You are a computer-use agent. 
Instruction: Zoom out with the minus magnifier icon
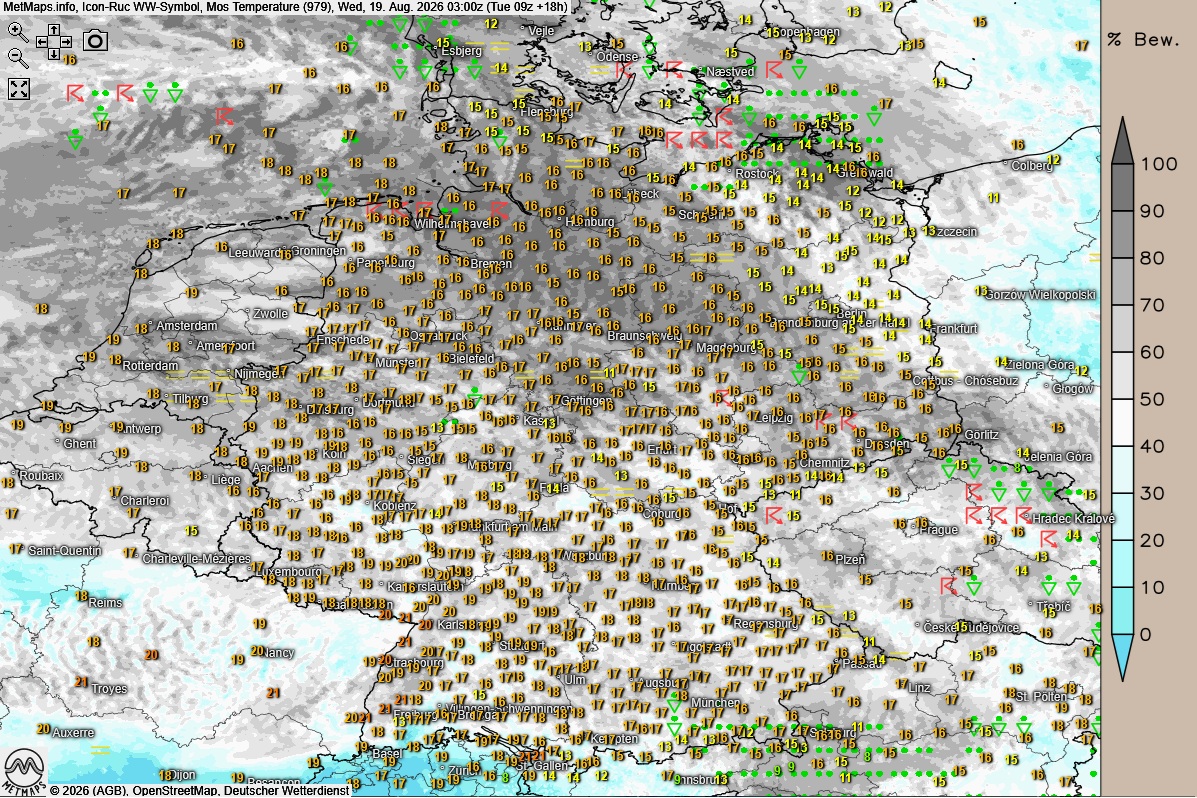click(x=18, y=57)
